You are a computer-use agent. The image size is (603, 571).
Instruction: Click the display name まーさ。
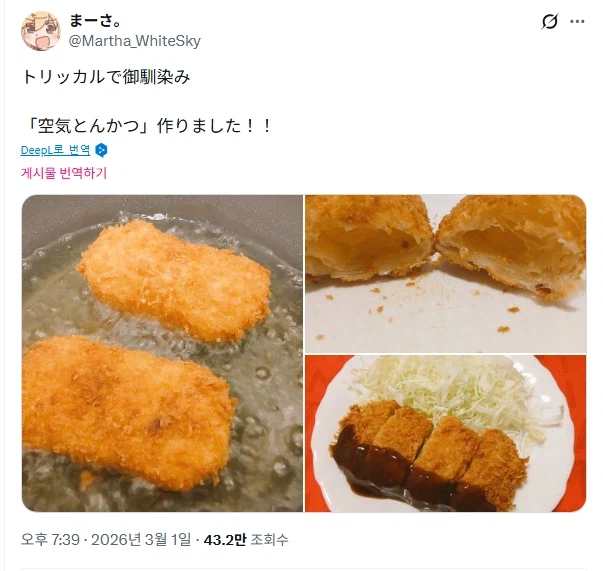point(95,20)
